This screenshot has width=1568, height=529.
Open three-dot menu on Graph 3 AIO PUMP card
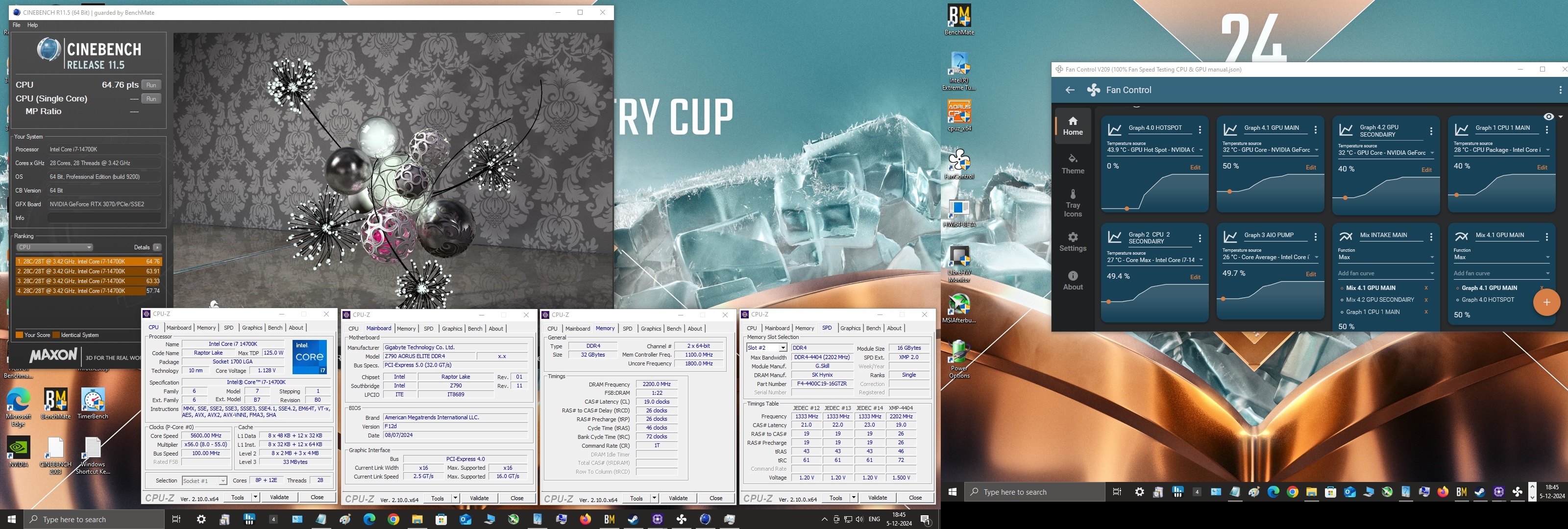1315,237
